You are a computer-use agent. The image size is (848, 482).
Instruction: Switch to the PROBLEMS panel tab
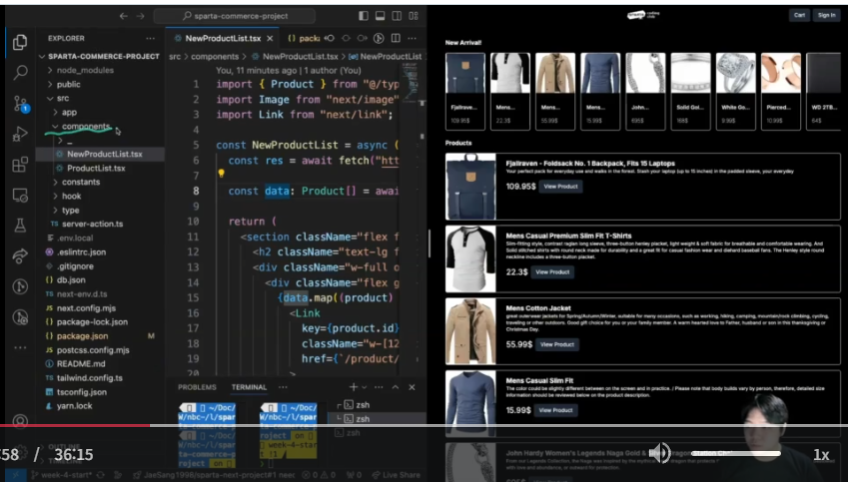[x=197, y=387]
